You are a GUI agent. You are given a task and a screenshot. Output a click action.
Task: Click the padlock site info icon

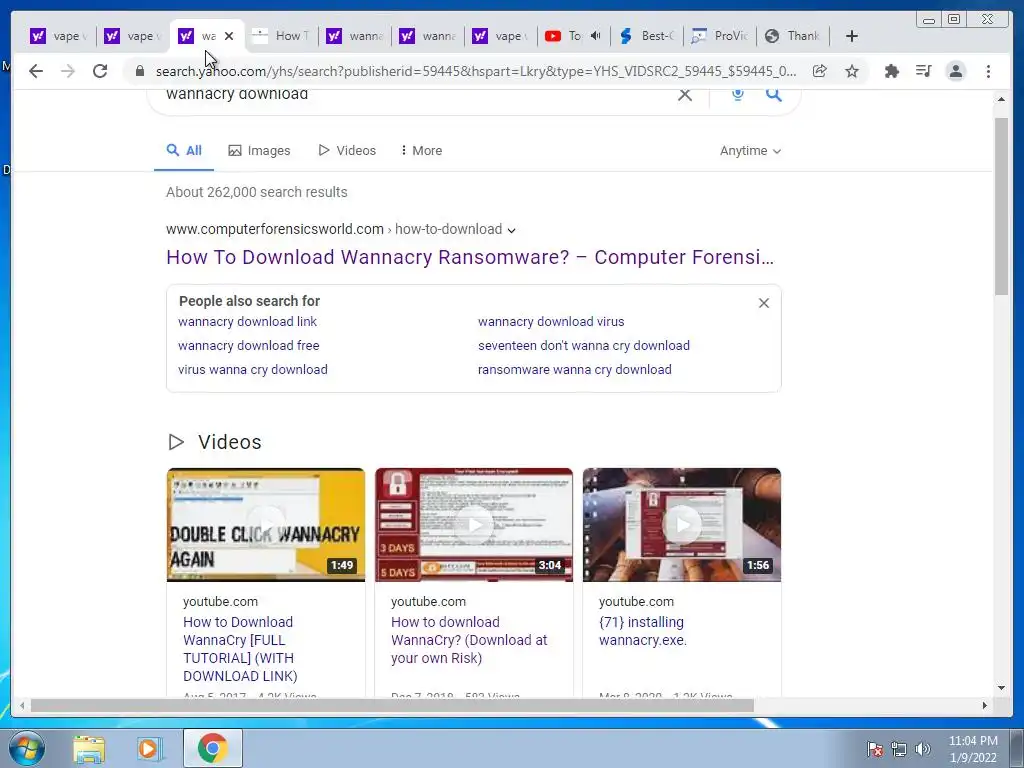pyautogui.click(x=139, y=71)
